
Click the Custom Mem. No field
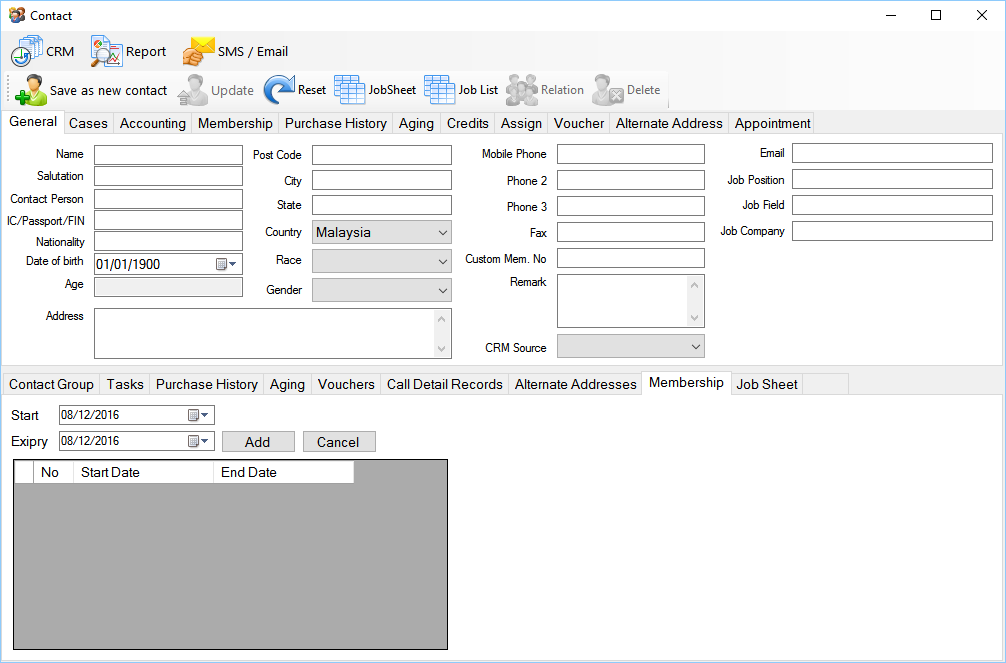631,258
